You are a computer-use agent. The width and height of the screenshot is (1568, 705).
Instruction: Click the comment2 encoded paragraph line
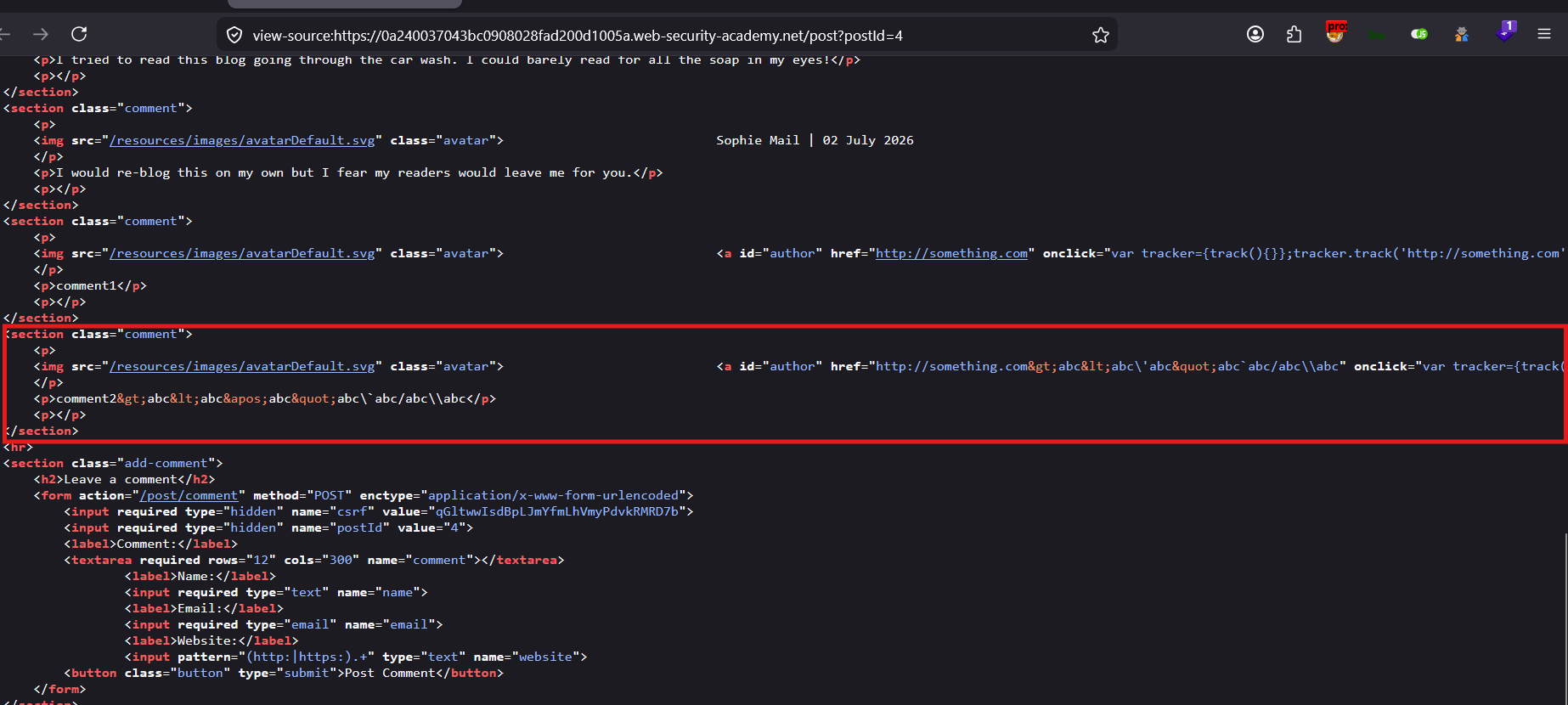[265, 398]
